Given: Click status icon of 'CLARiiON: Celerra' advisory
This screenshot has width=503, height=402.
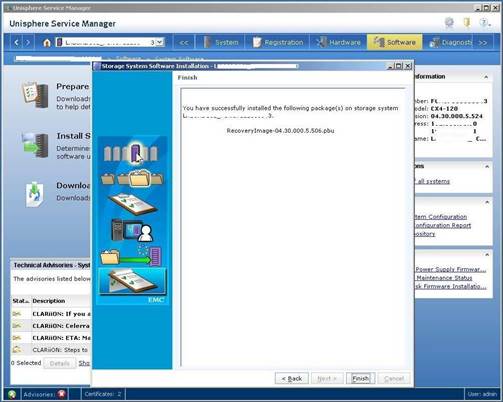Looking at the screenshot, I should (x=17, y=326).
